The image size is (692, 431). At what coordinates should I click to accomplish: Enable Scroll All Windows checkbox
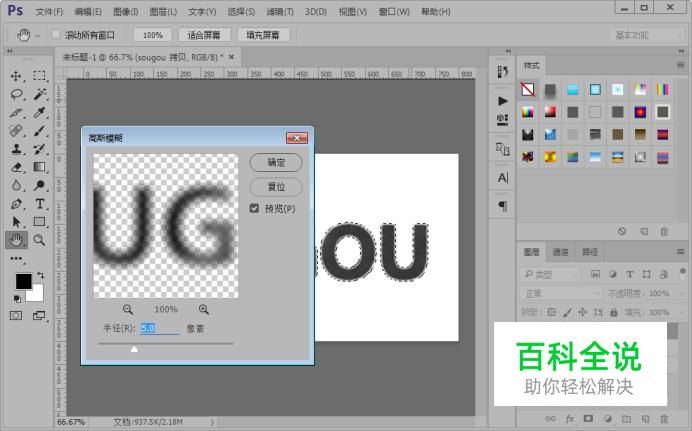point(56,34)
